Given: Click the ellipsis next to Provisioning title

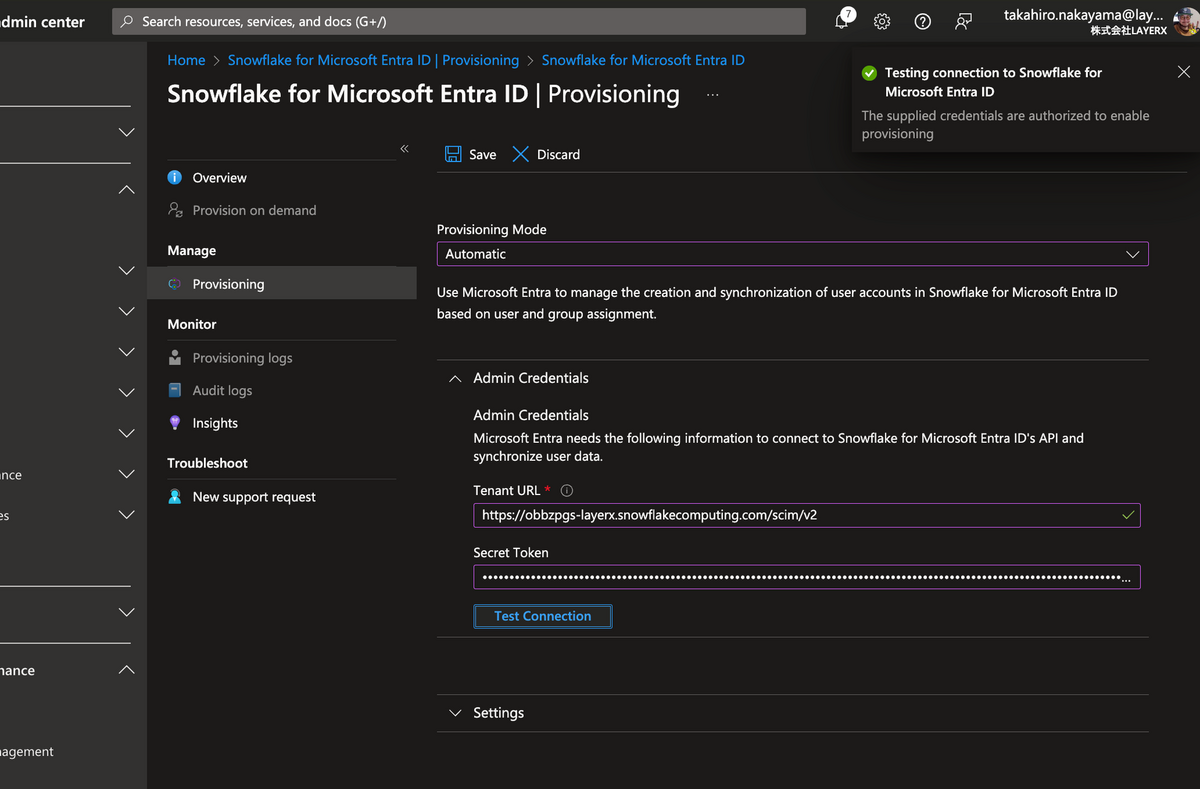Looking at the screenshot, I should tap(712, 94).
